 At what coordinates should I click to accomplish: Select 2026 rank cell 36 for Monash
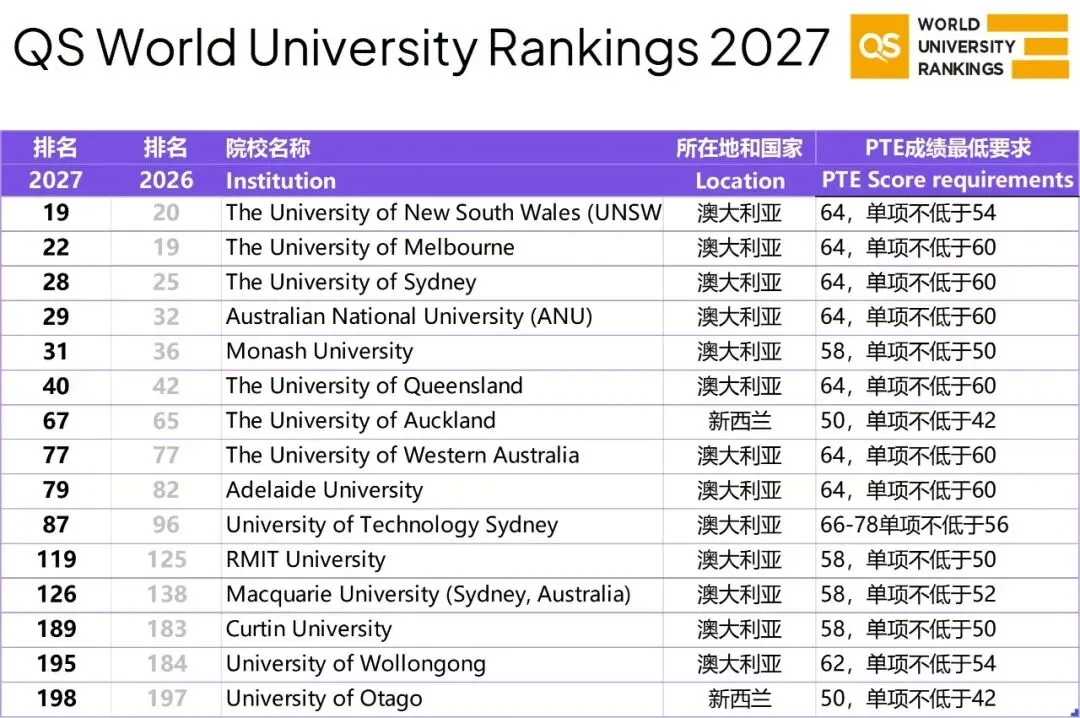166,351
